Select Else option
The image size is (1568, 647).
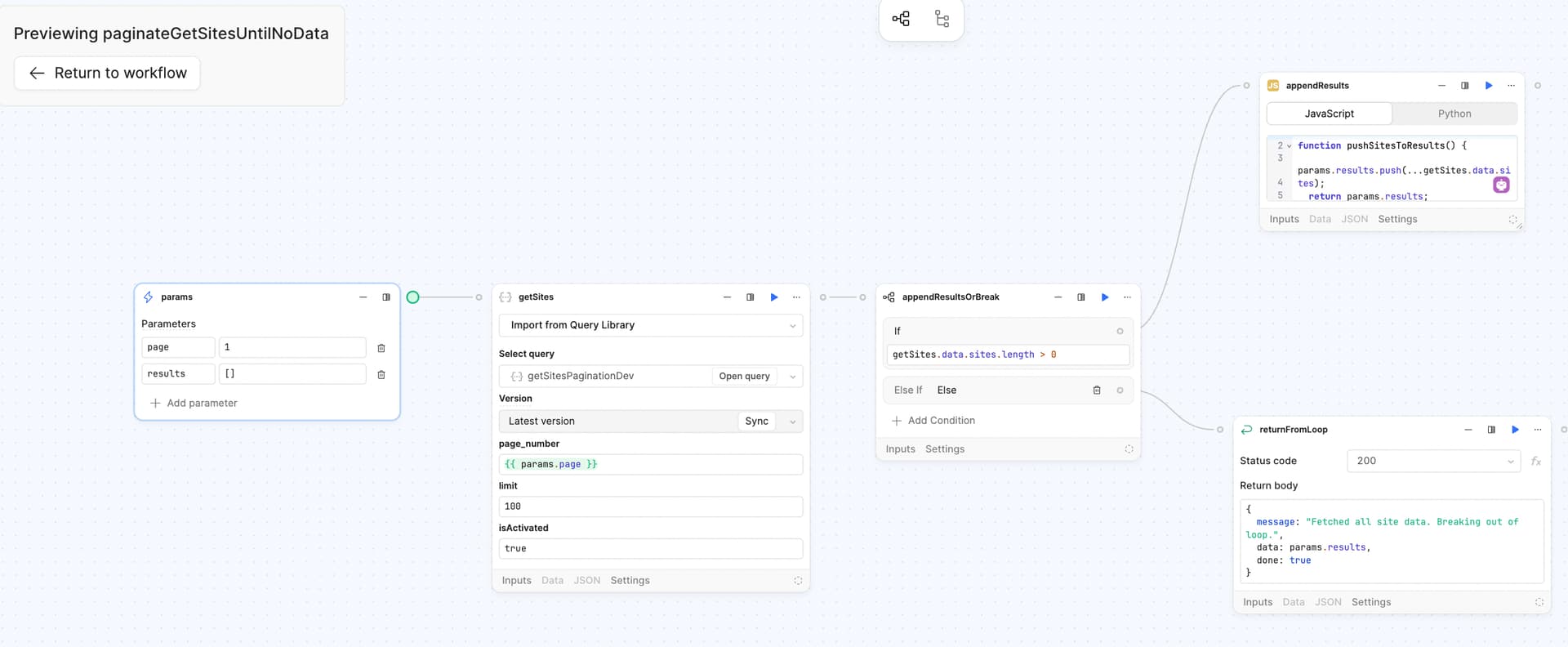[x=947, y=390]
